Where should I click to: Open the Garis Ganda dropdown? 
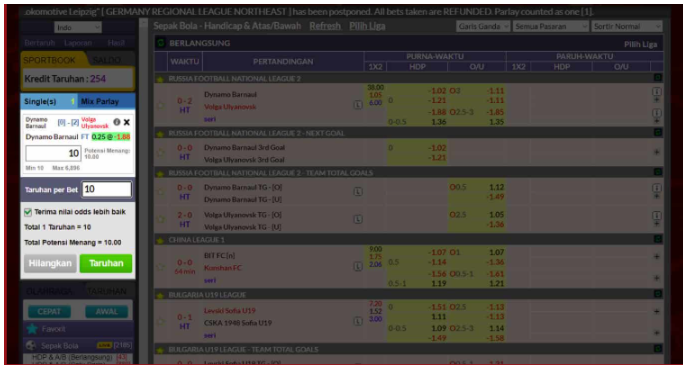483,27
